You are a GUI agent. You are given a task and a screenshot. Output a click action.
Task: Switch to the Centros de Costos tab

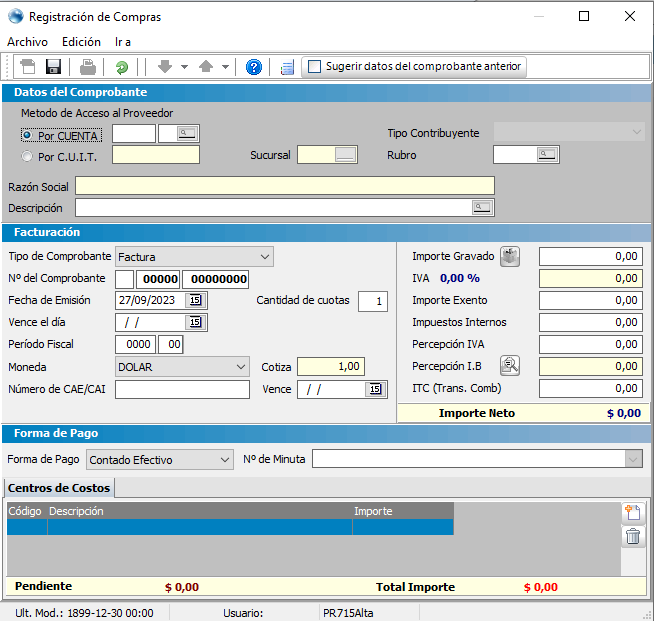[x=59, y=488]
